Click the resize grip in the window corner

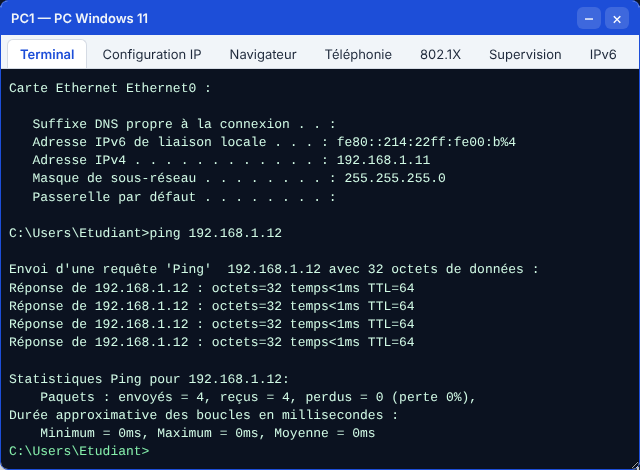636,466
